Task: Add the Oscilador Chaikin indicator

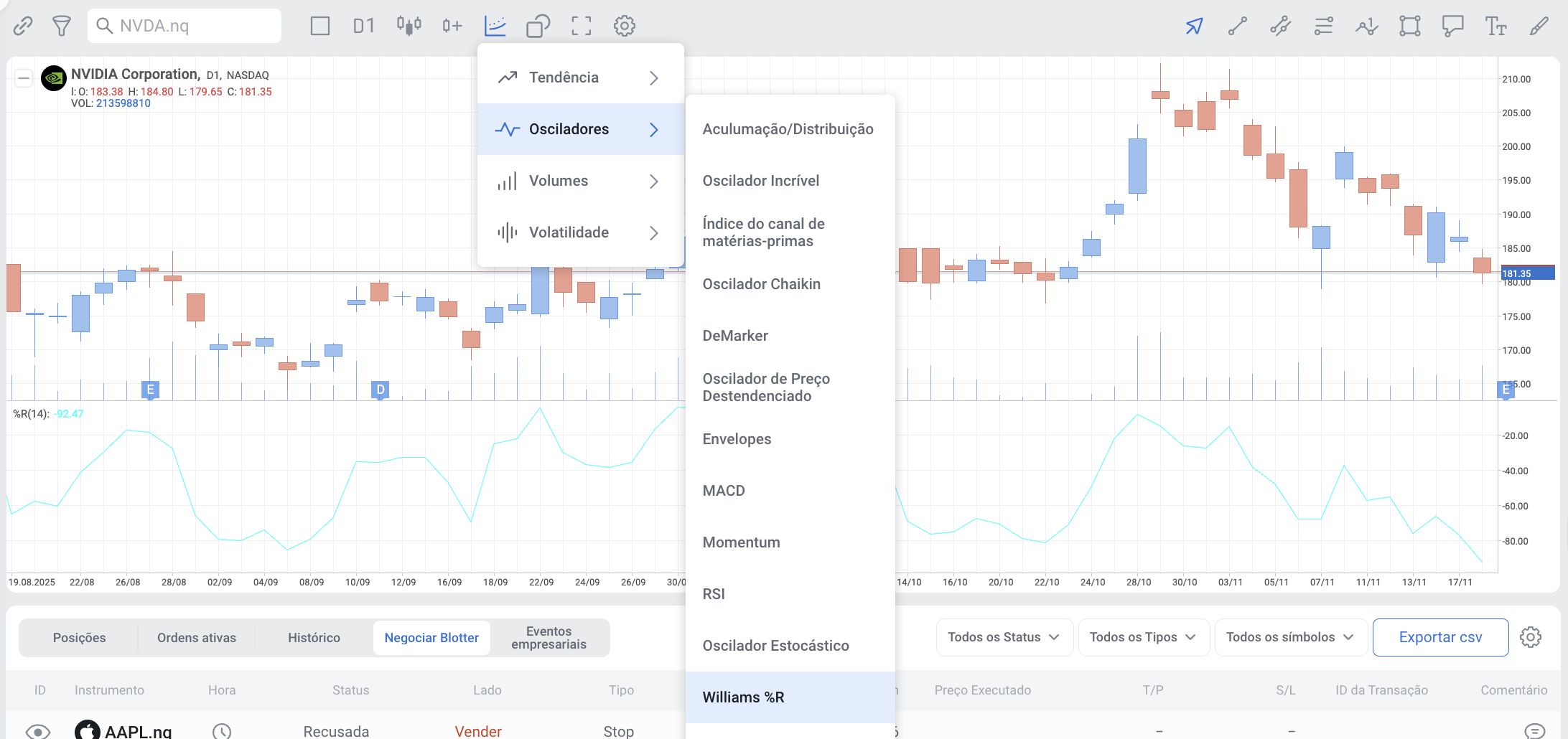Action: coord(790,284)
